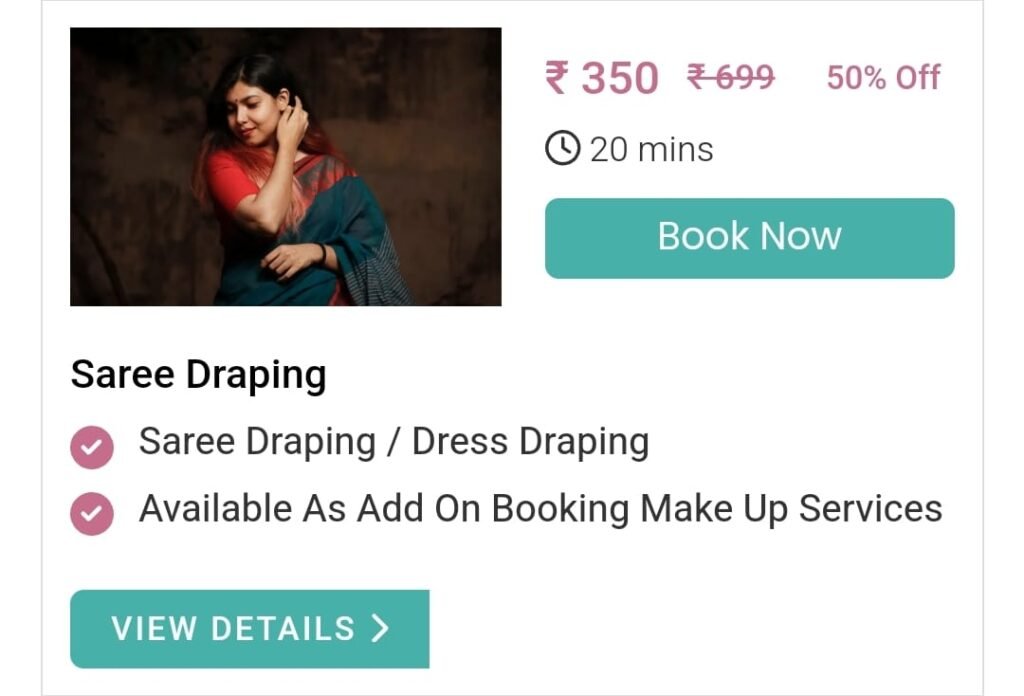1024x696 pixels.
Task: Click the Saree Draping heading
Action: (x=199, y=375)
